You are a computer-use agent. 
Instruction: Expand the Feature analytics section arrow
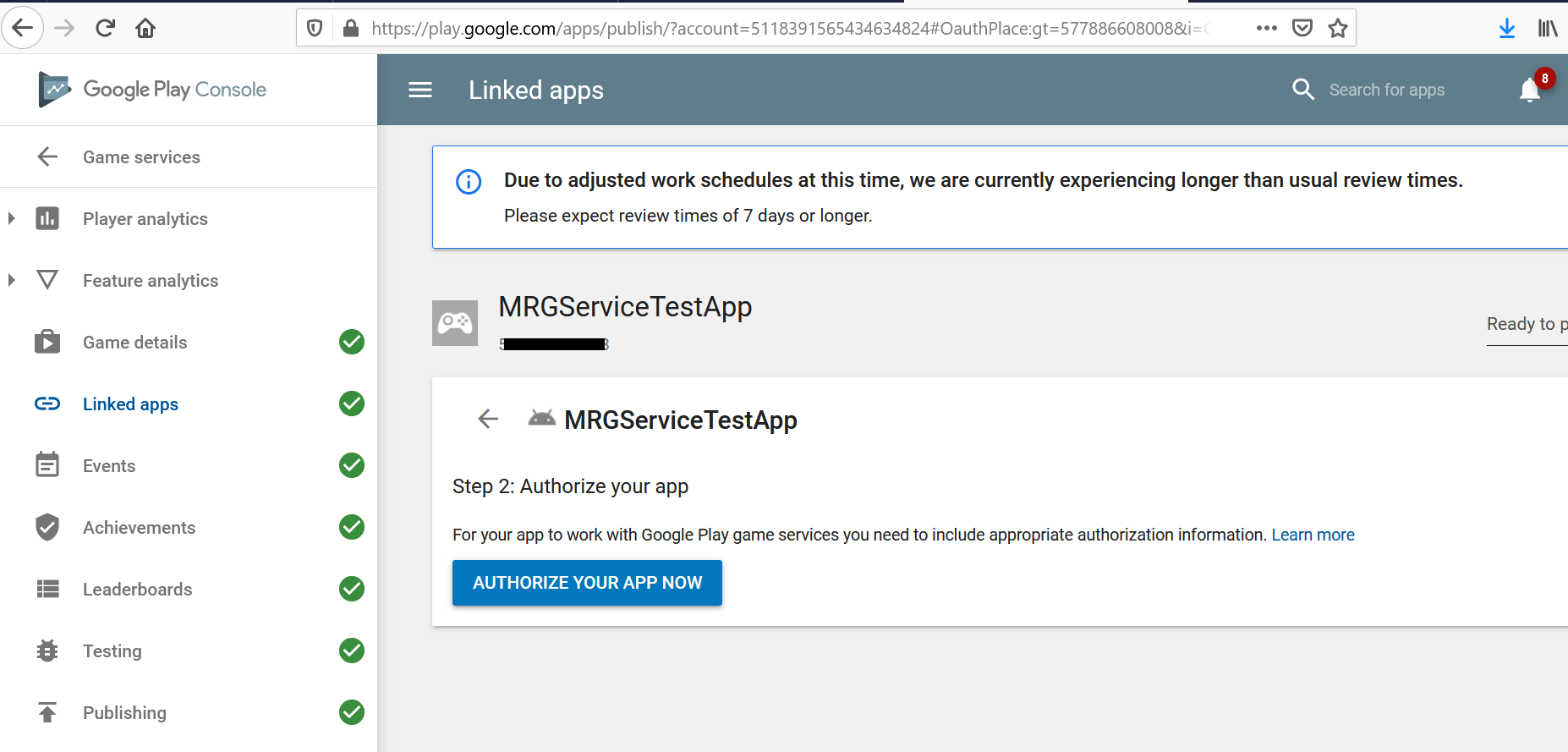tap(11, 280)
